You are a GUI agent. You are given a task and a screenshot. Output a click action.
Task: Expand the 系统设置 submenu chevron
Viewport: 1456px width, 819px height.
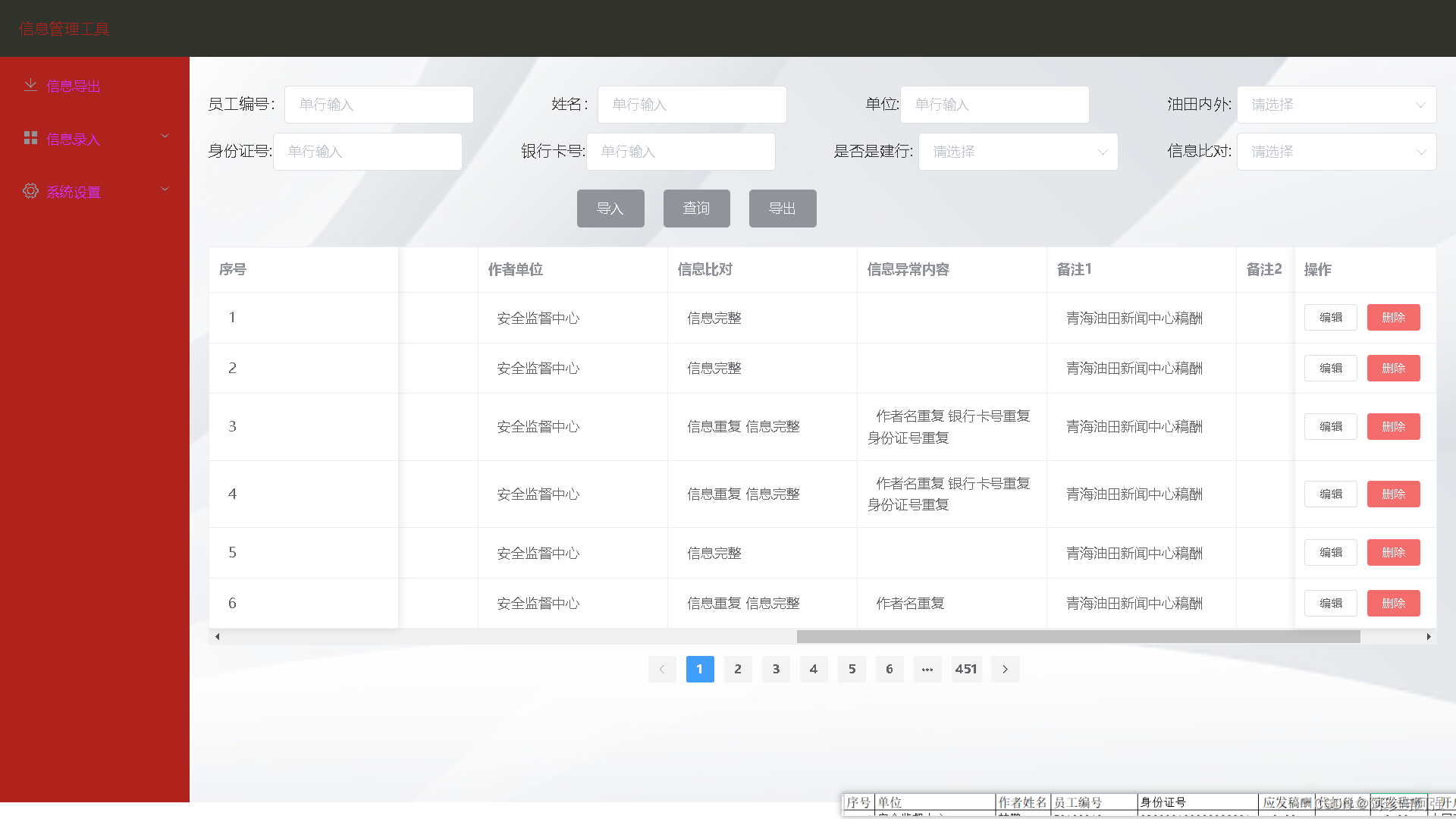[165, 190]
